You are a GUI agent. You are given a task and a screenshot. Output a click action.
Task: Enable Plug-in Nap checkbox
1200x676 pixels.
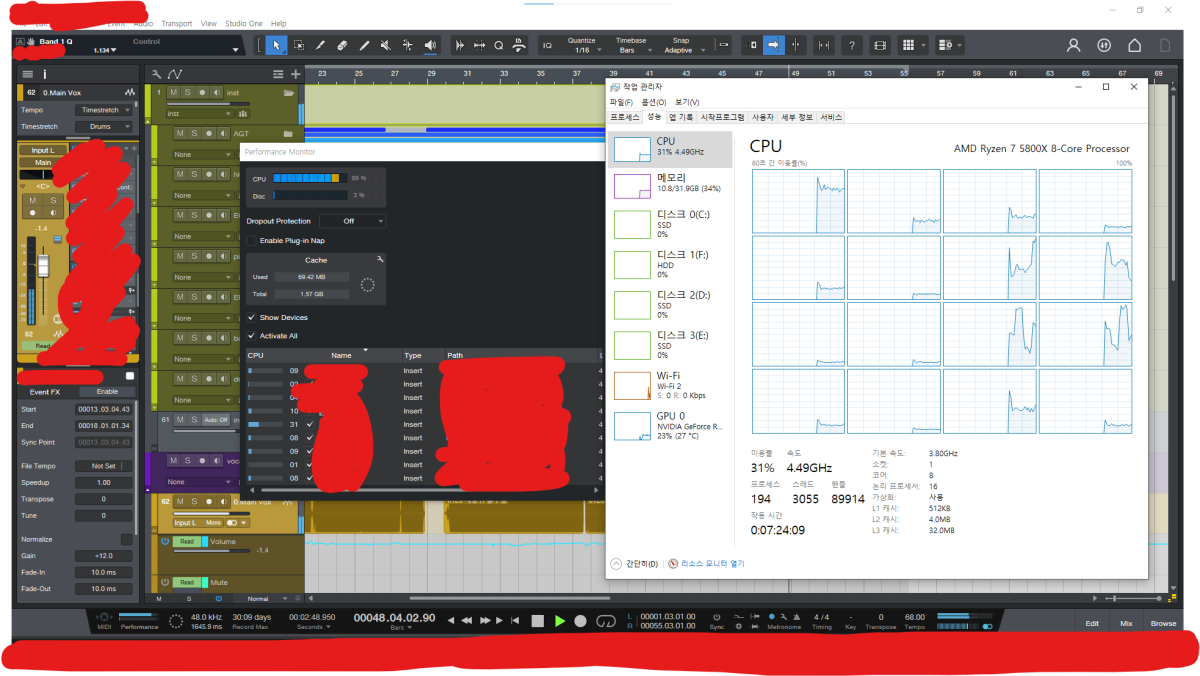coord(252,240)
